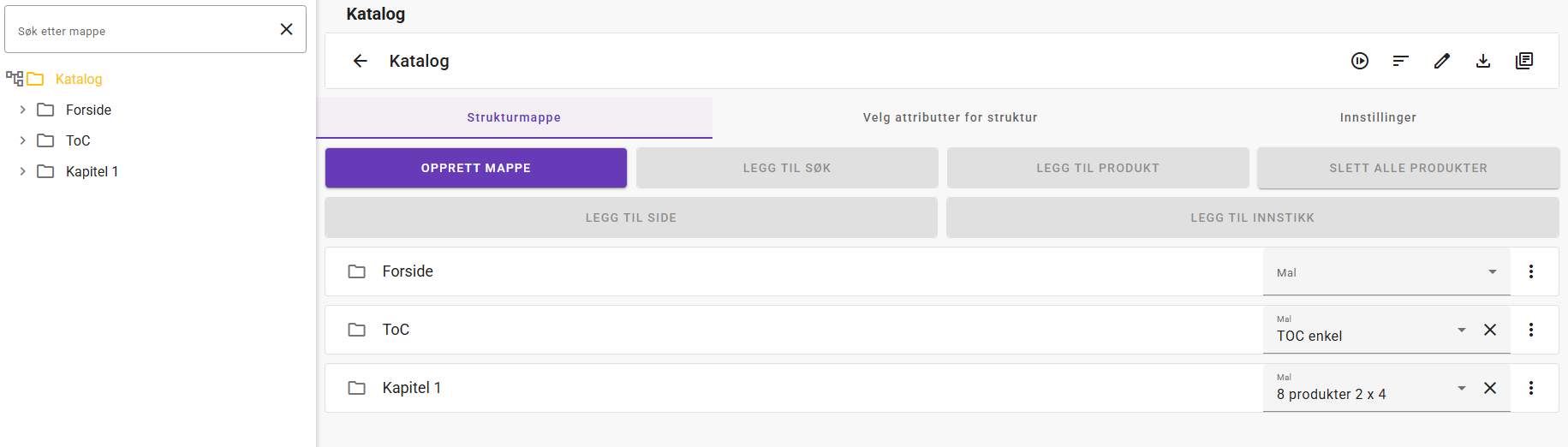Click the play circle icon in header

[x=1360, y=61]
